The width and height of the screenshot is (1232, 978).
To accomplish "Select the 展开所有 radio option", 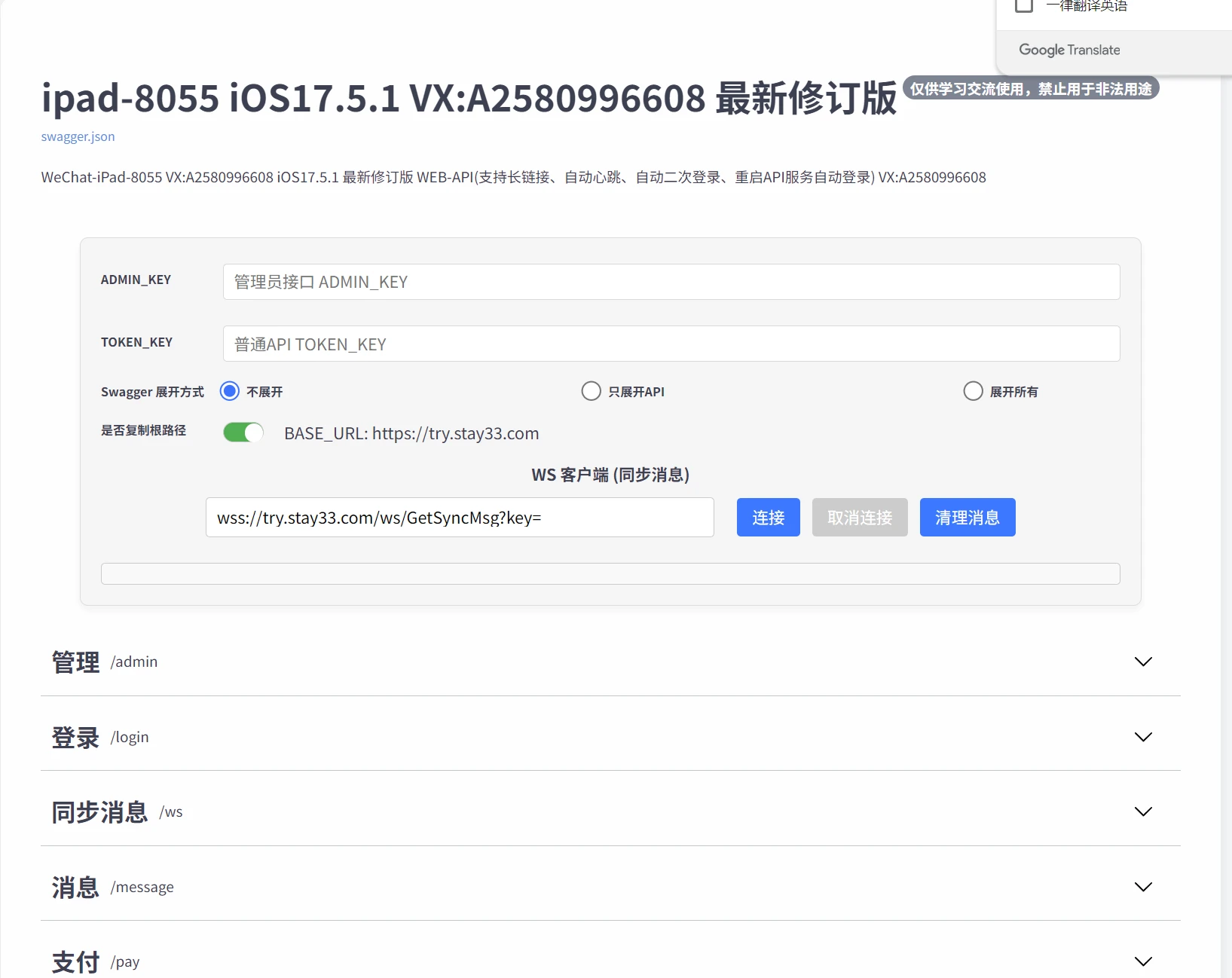I will point(973,391).
